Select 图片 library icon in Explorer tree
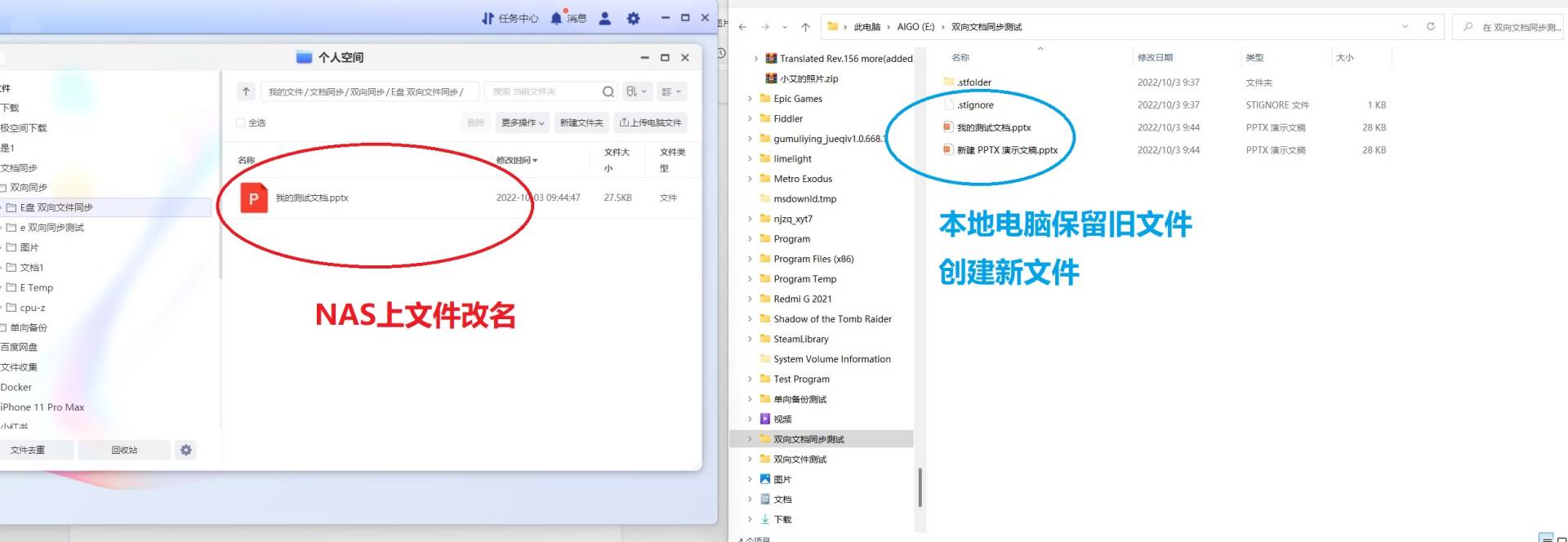The width and height of the screenshot is (1568, 542). point(765,479)
